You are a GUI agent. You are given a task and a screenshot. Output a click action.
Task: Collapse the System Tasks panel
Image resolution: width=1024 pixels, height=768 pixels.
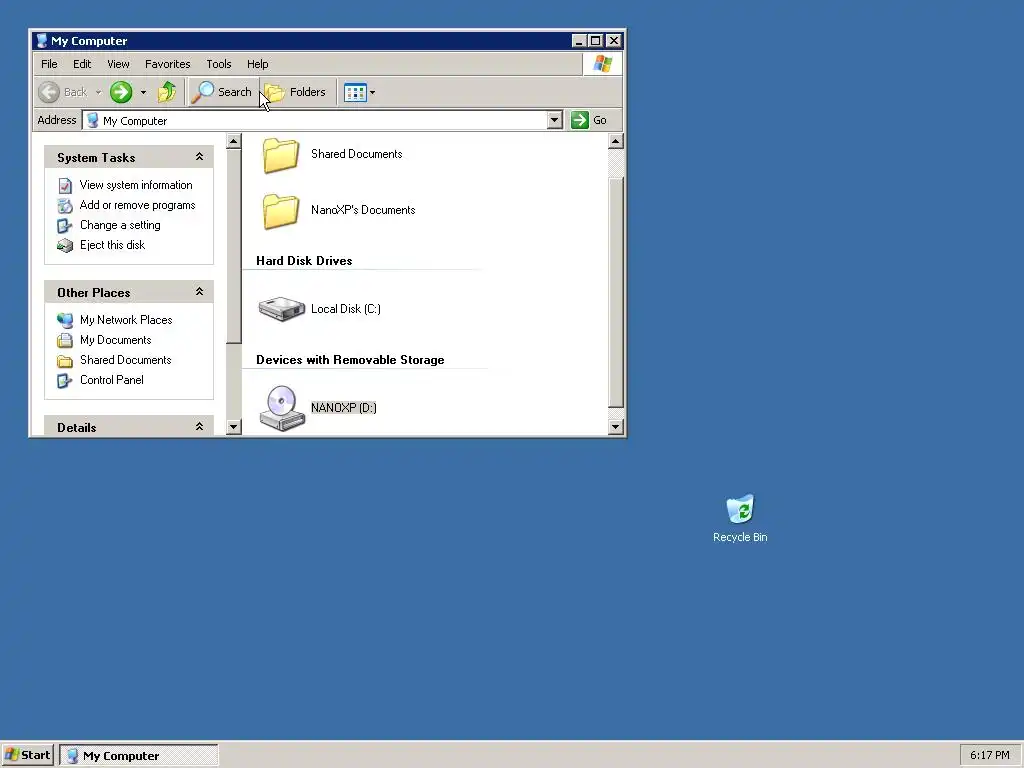199,157
